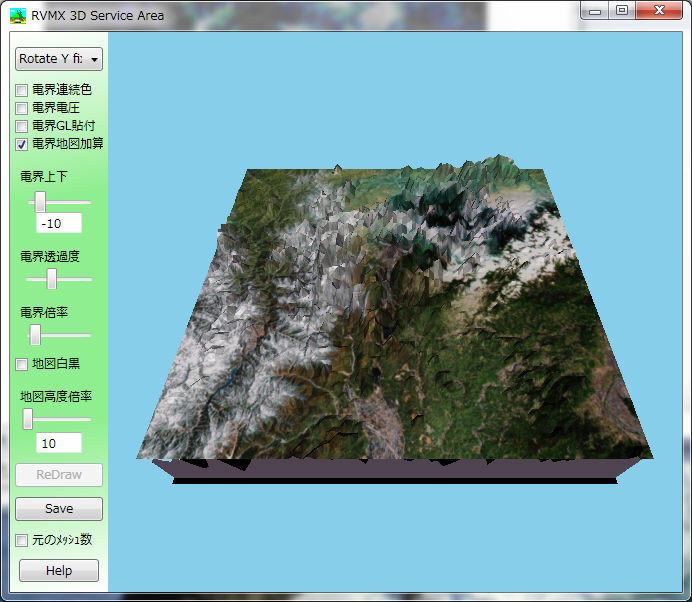The image size is (692, 602).
Task: Minimize the RVMX 3D Service Area window
Action: tap(596, 11)
